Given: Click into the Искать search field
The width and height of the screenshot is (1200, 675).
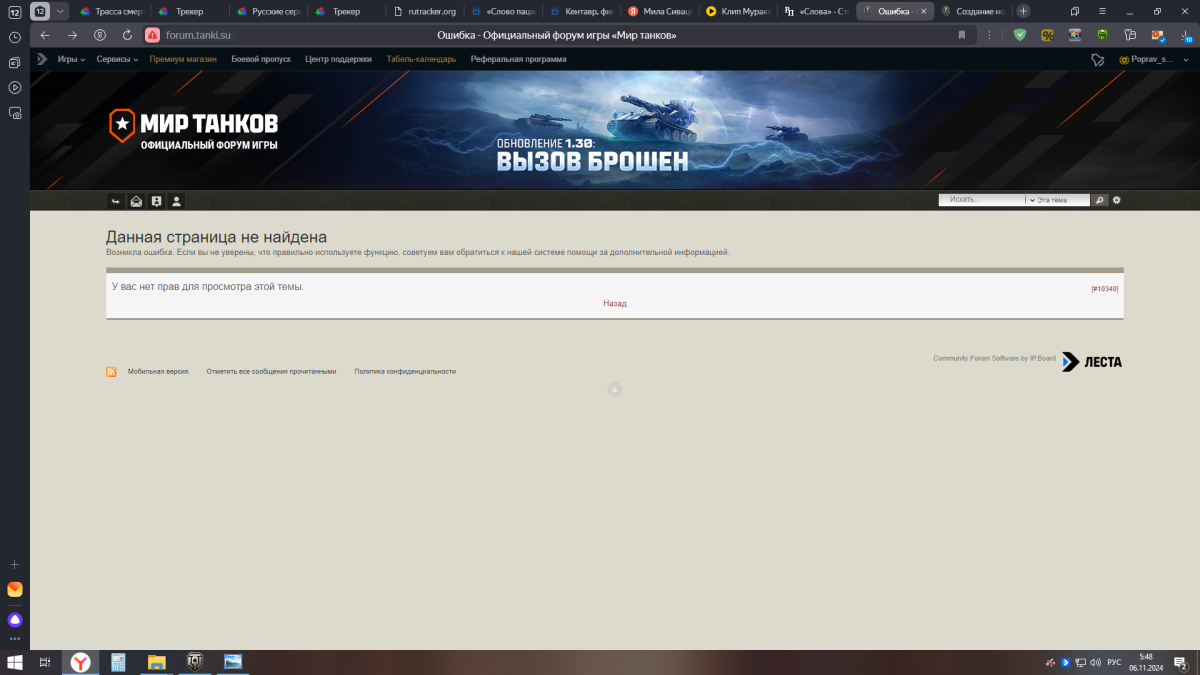Looking at the screenshot, I should click(x=982, y=200).
